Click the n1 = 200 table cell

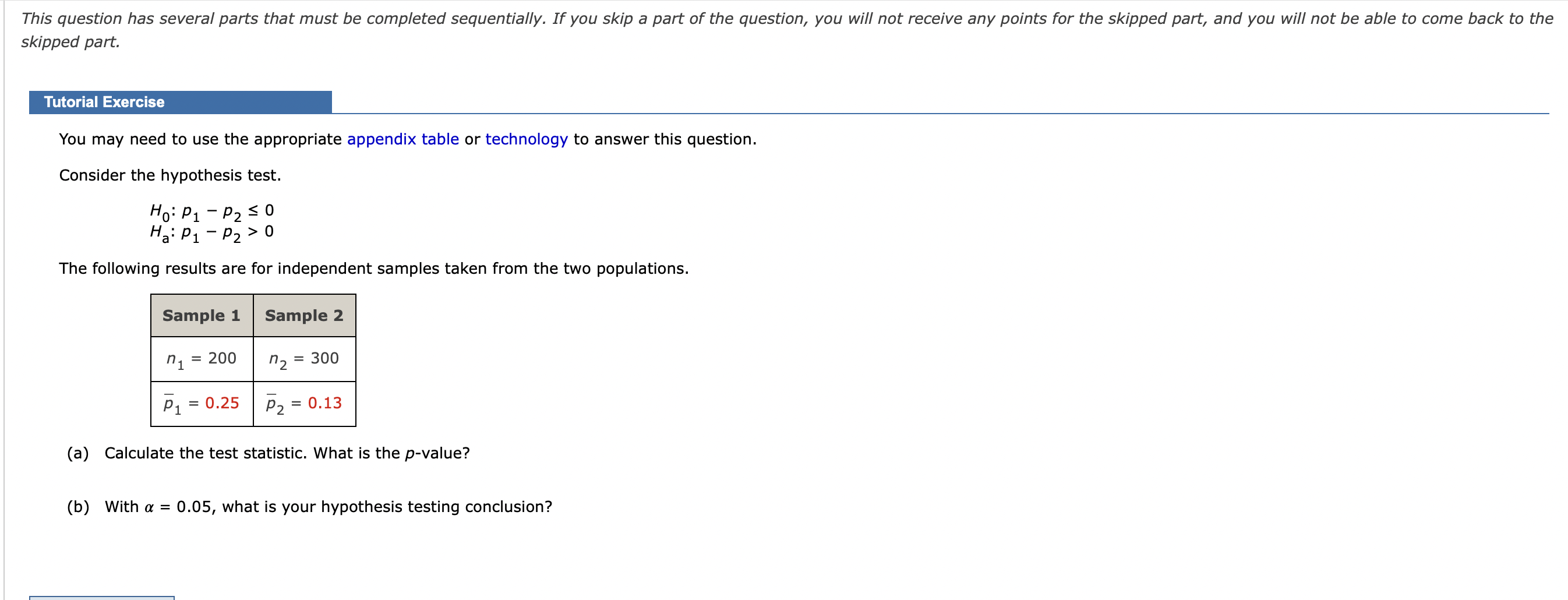click(201, 359)
